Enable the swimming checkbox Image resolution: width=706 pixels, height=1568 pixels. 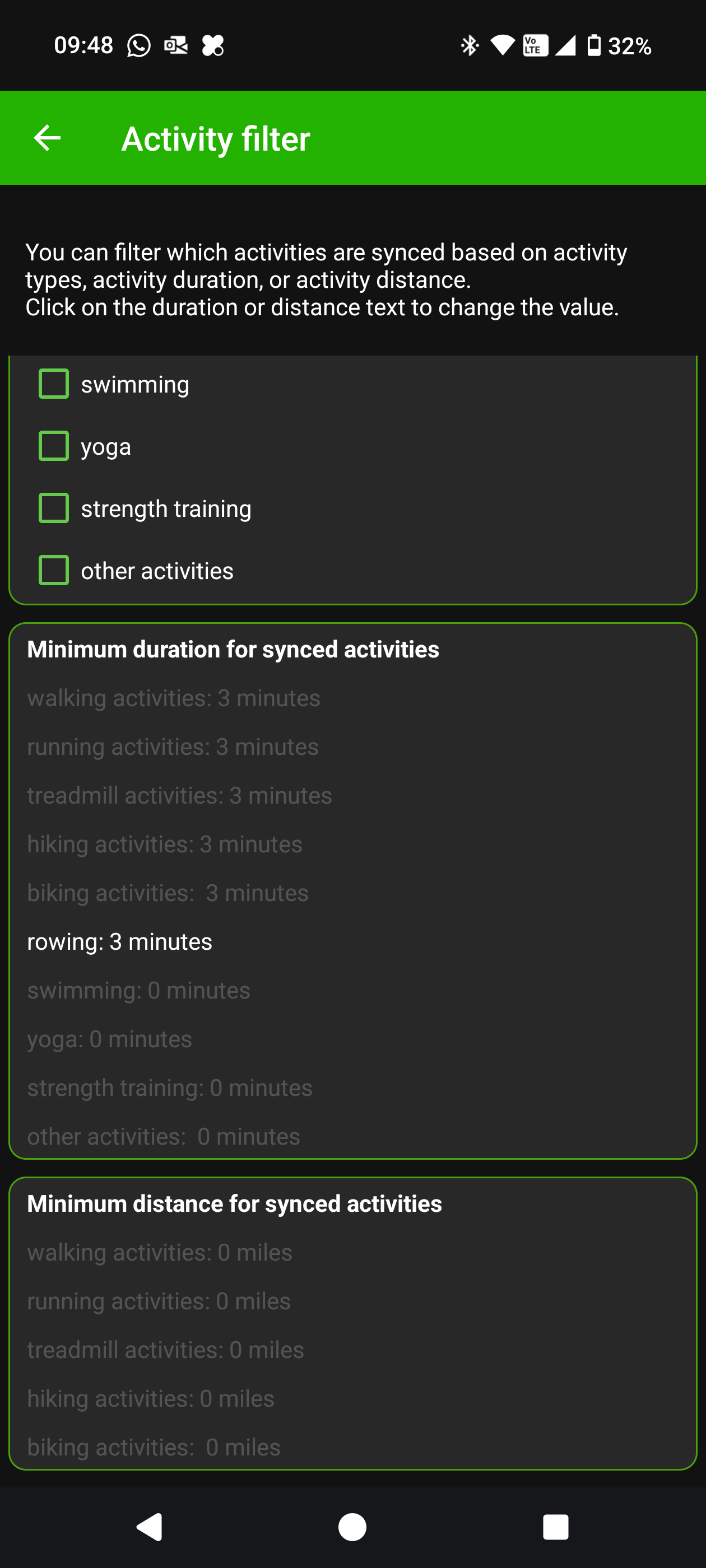pyautogui.click(x=54, y=384)
